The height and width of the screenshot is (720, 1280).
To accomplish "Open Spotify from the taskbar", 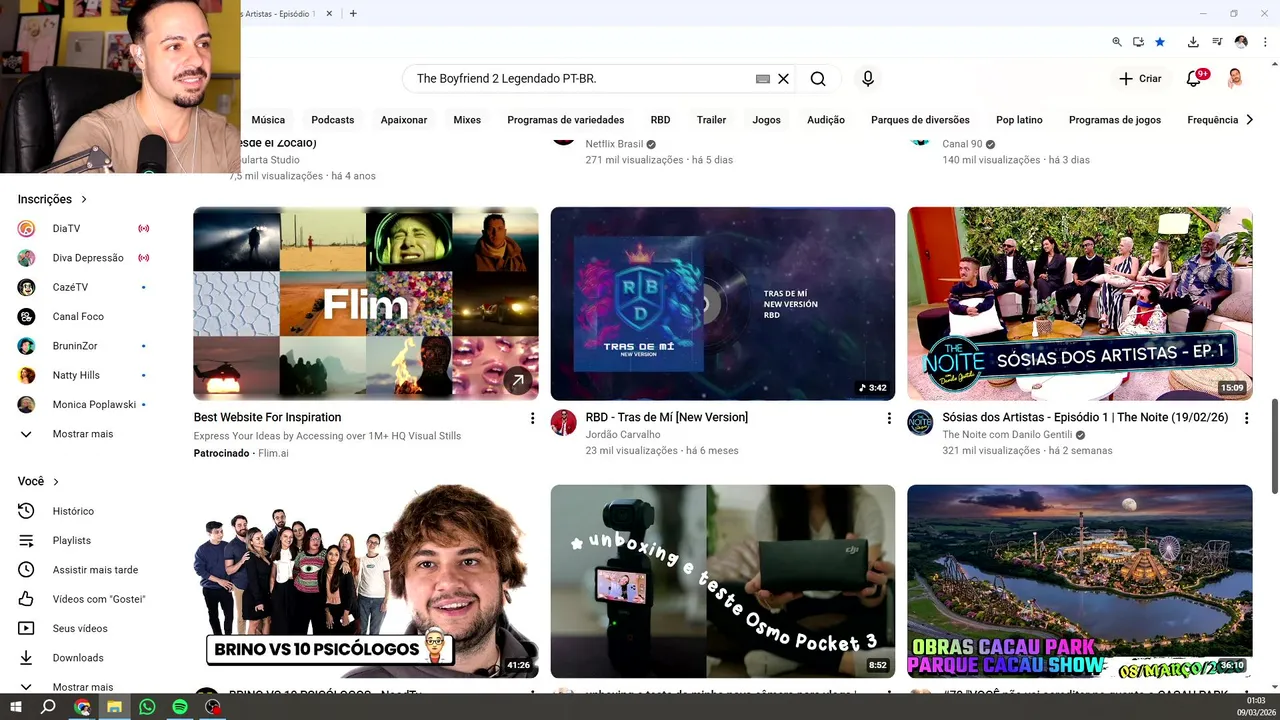I will (180, 707).
